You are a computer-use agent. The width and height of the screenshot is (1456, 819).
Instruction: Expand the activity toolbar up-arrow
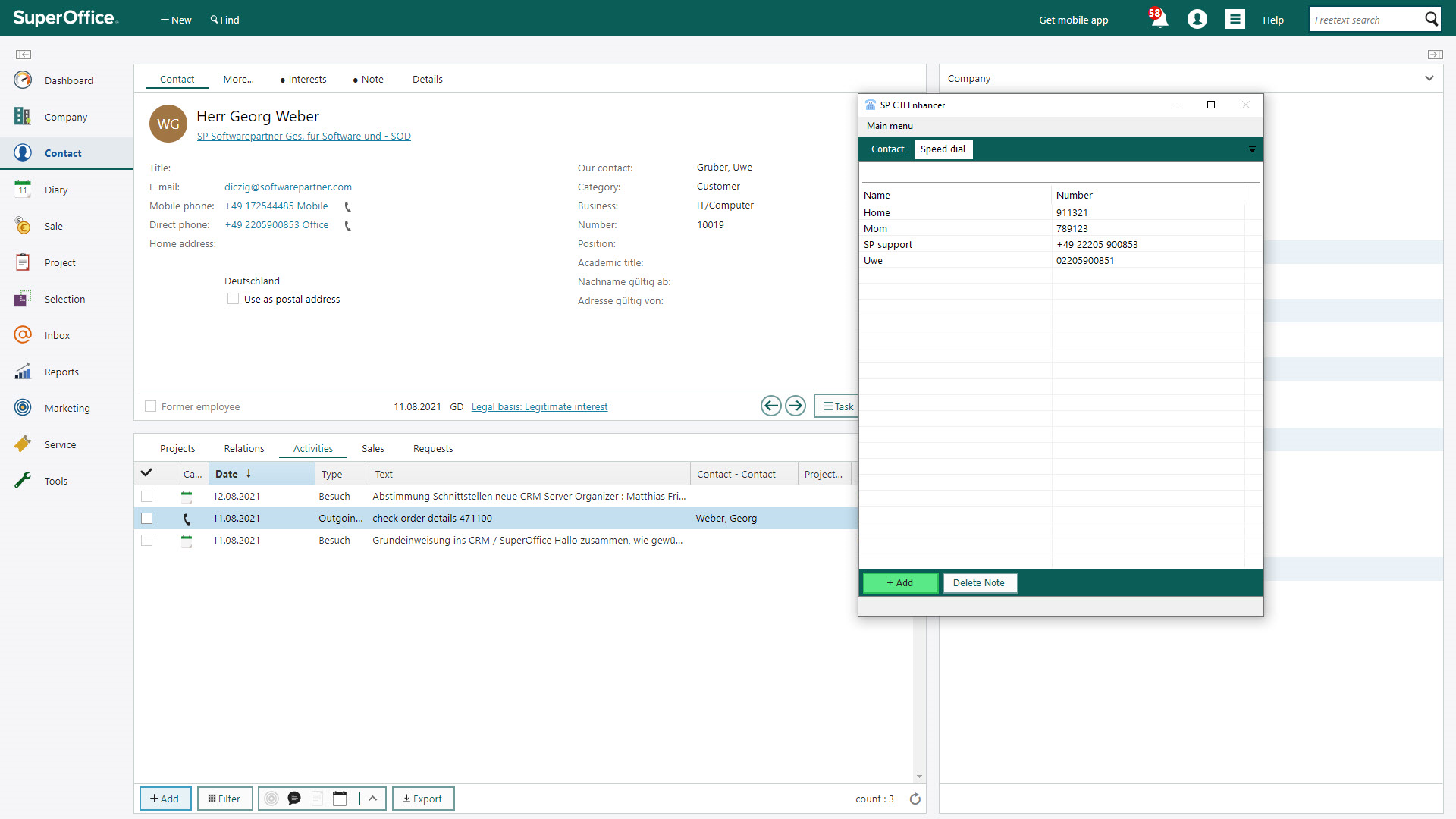pyautogui.click(x=373, y=799)
